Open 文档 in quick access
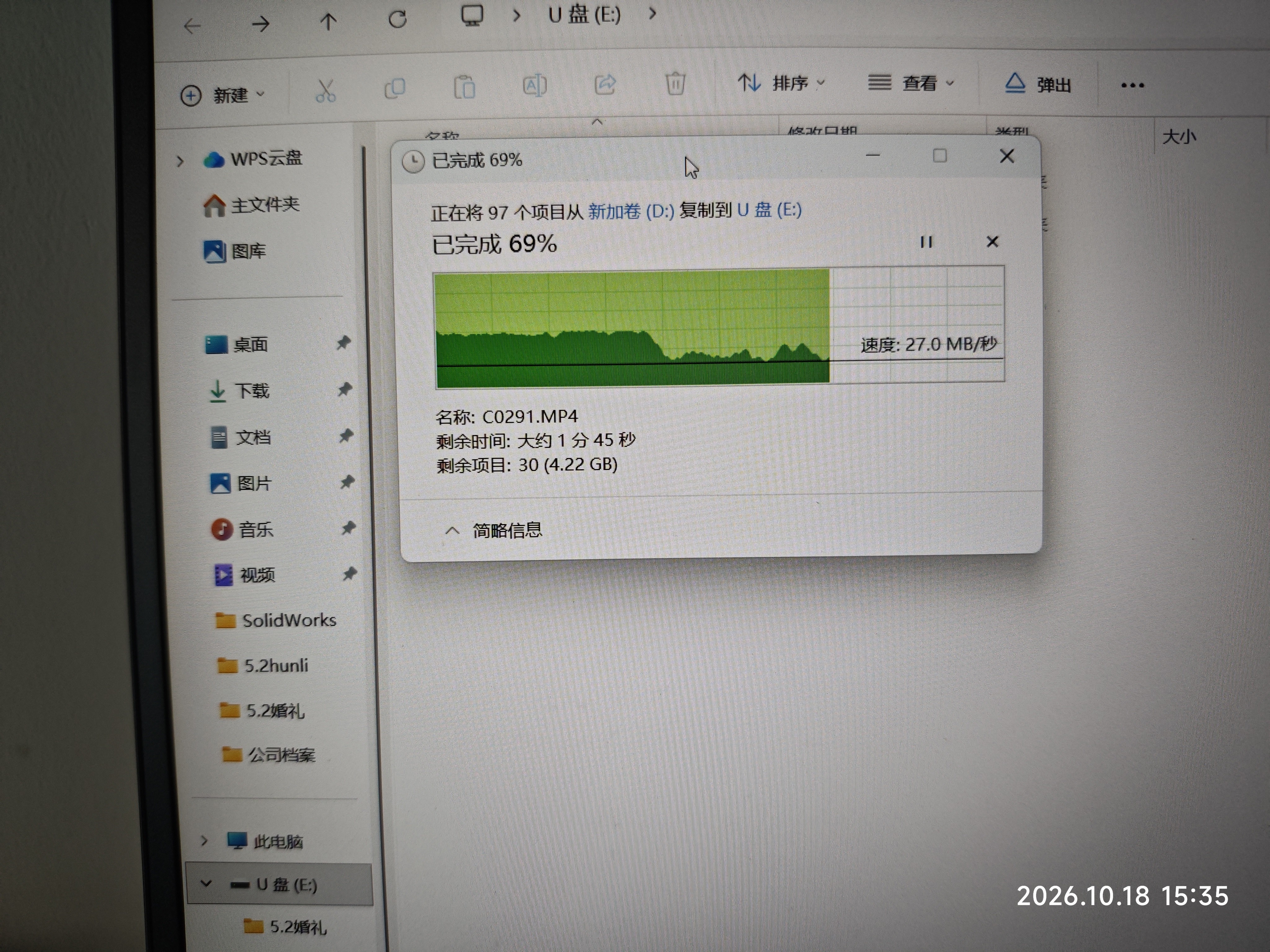The image size is (1270, 952). 240,438
